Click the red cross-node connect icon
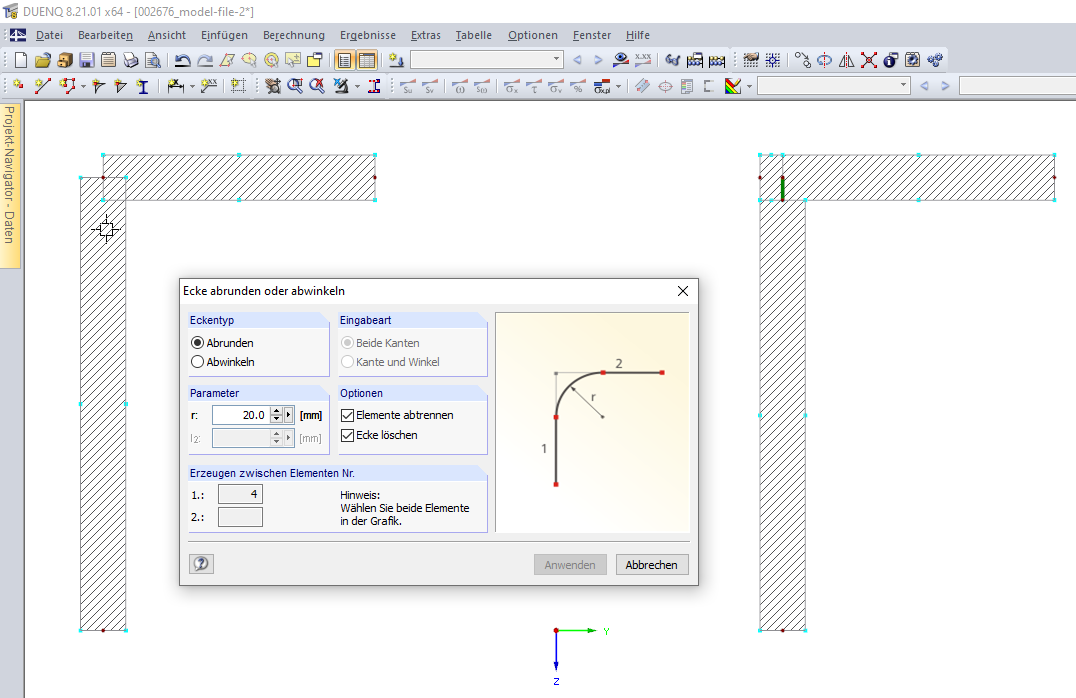This screenshot has width=1076, height=698. [x=869, y=60]
